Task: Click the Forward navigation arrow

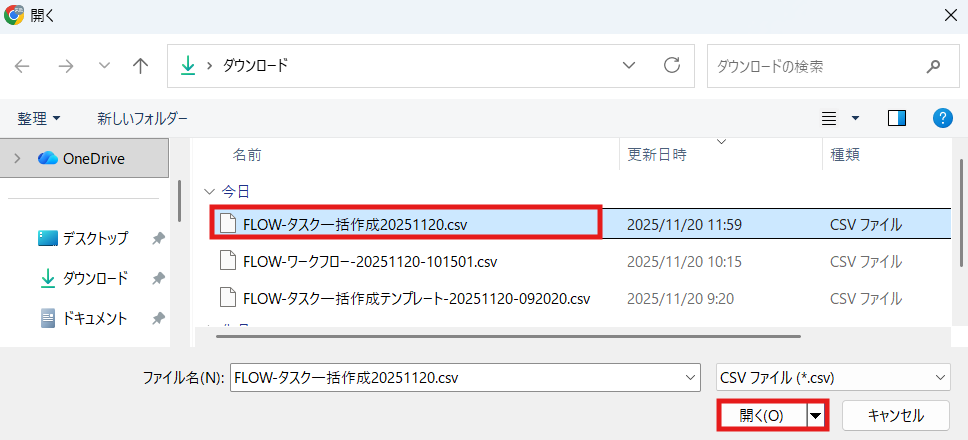Action: click(65, 66)
